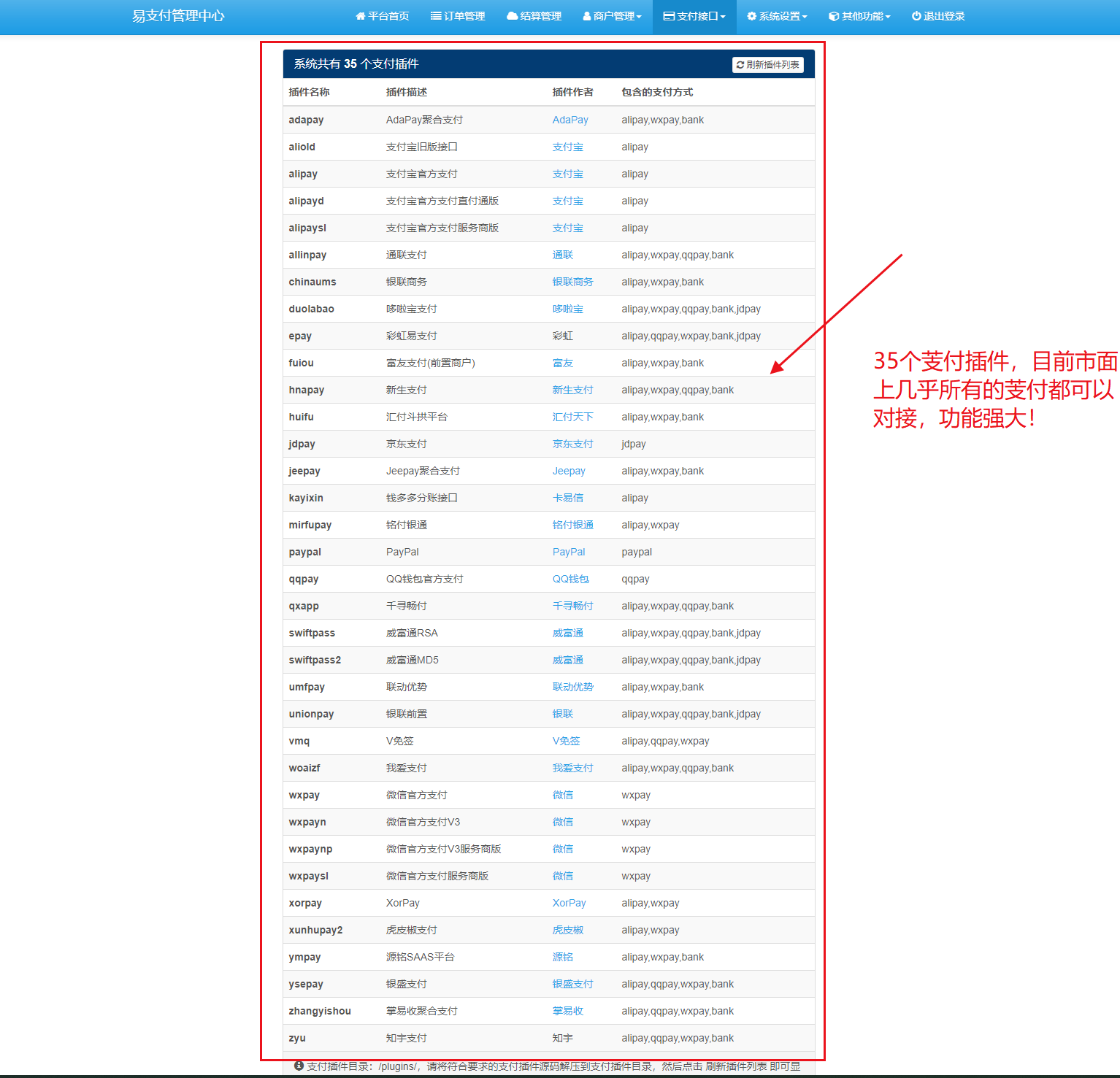Open the 掌易收 author link
This screenshot has height=1078, width=1120.
click(x=568, y=1011)
